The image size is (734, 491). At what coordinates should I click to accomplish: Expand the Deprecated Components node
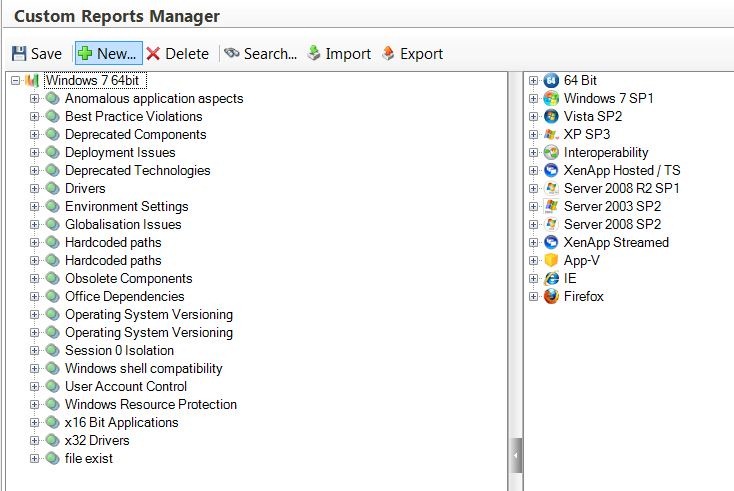coord(34,134)
